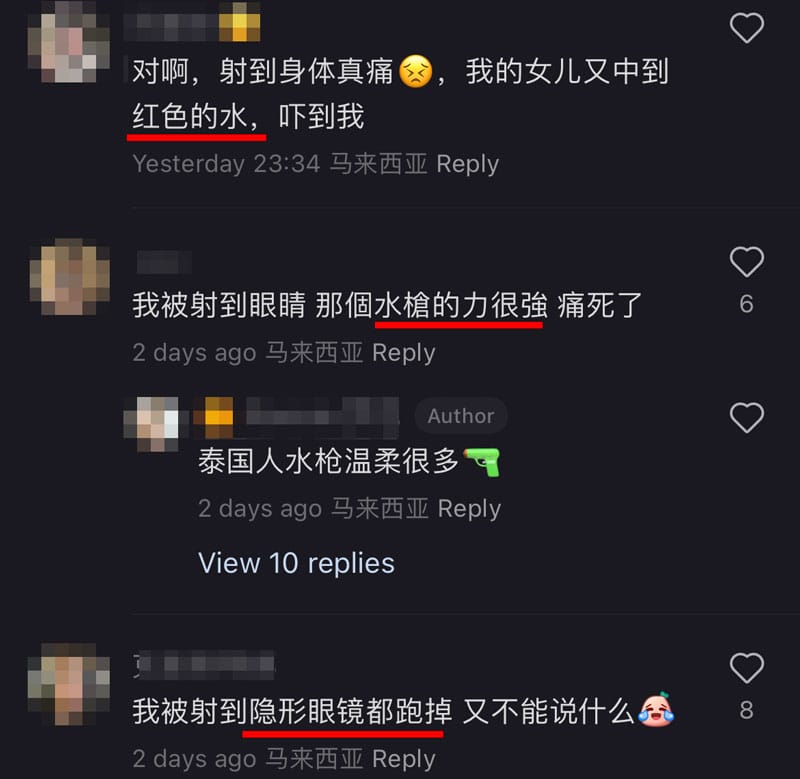Screen dimensions: 800x779
Task: Click the like count 6
Action: (746, 304)
